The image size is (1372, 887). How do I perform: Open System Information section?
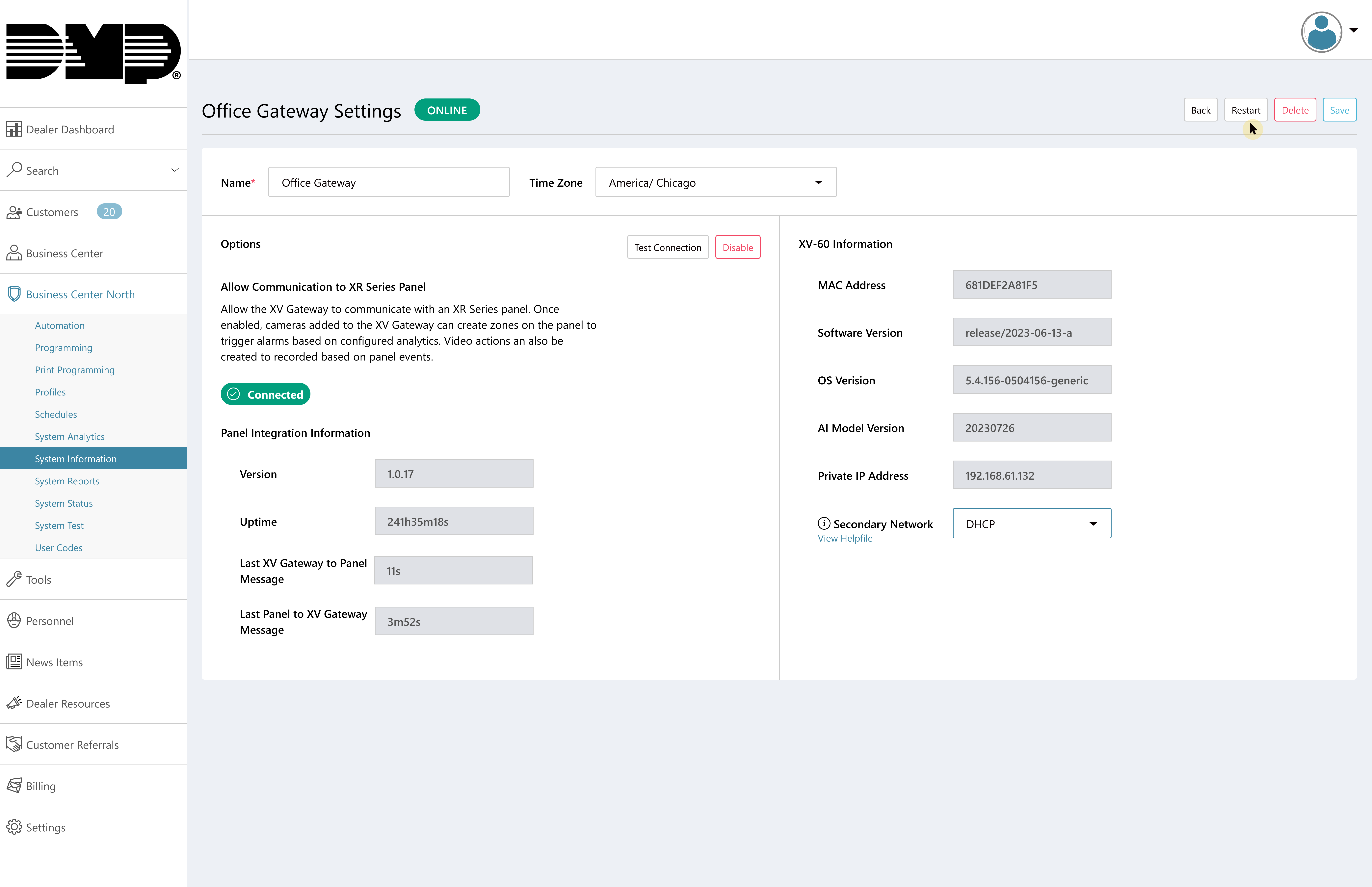[x=76, y=458]
